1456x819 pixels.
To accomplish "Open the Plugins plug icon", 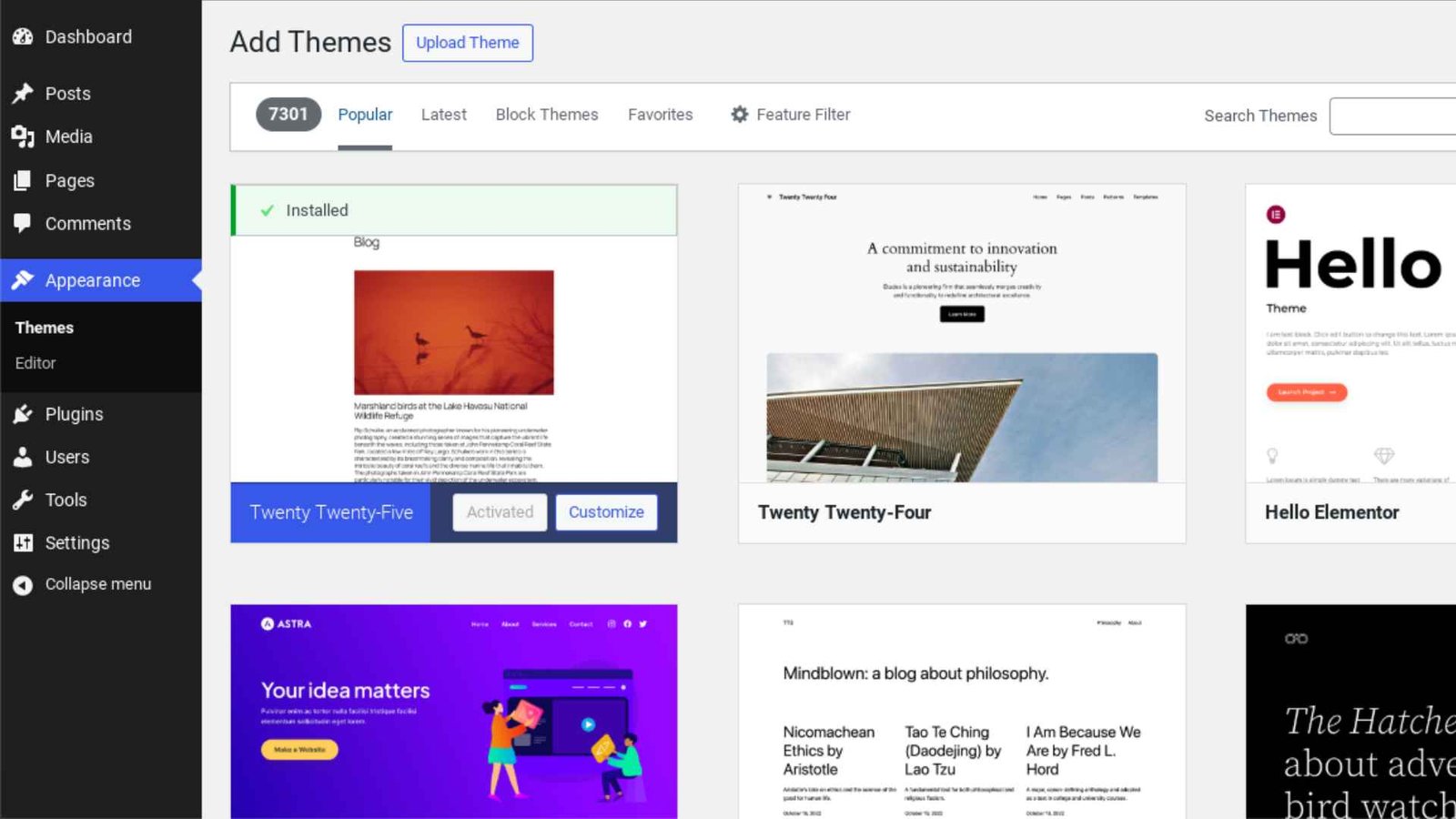I will pyautogui.click(x=23, y=414).
